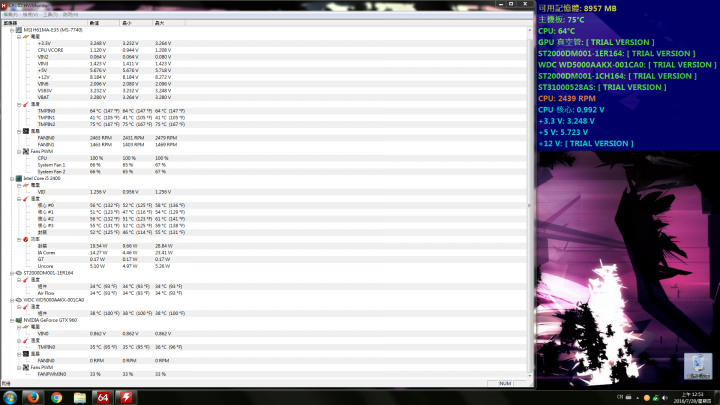
Task: Open the Help (說明) menu
Action: coord(70,15)
